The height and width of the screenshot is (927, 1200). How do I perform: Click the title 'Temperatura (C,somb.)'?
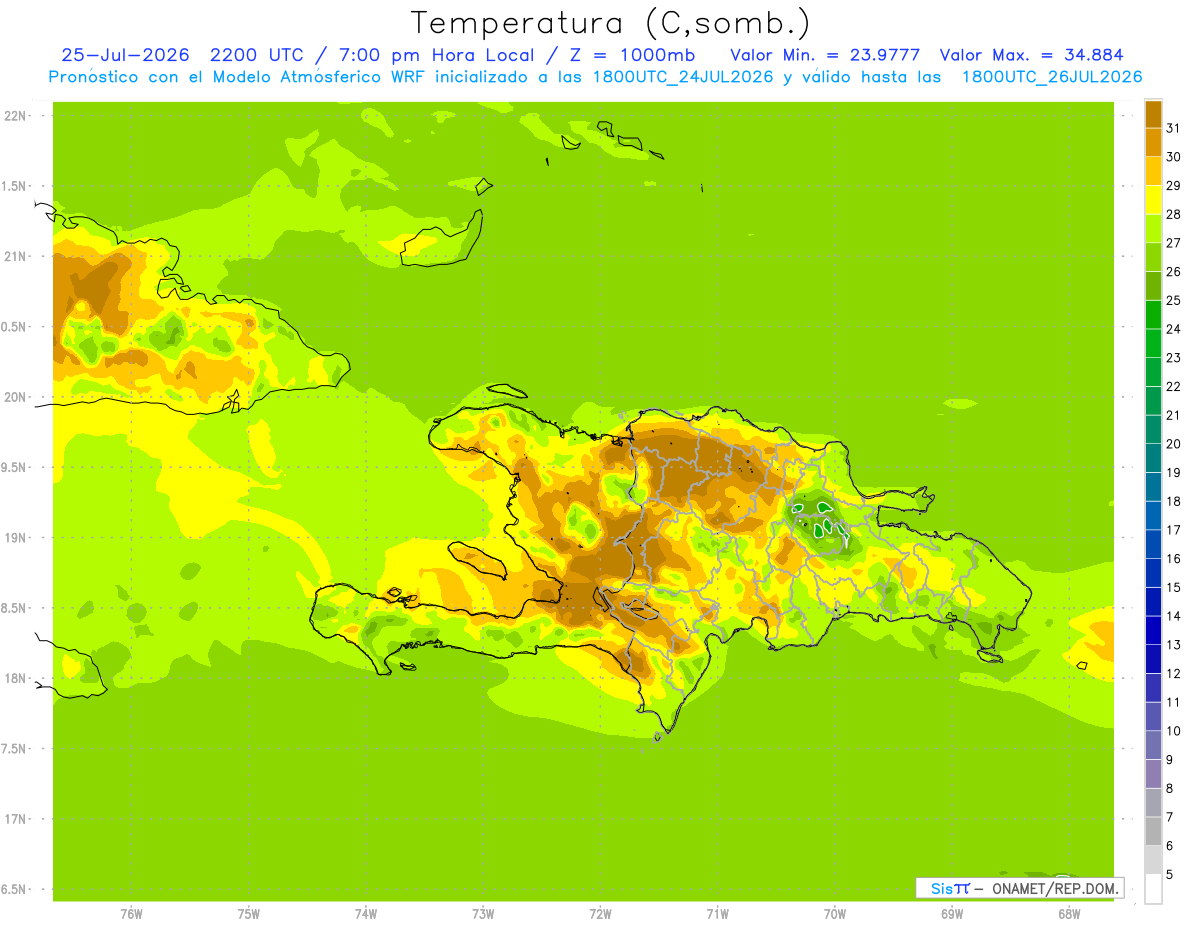[610, 22]
